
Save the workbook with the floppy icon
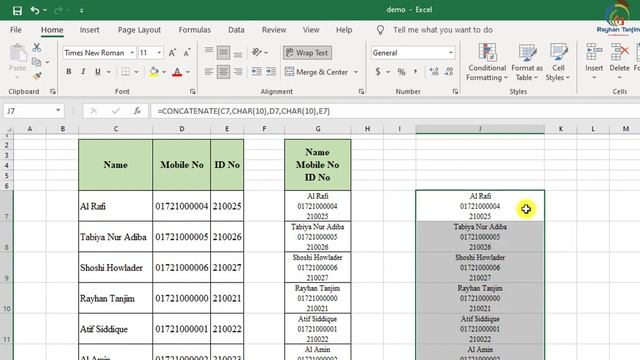17,10
